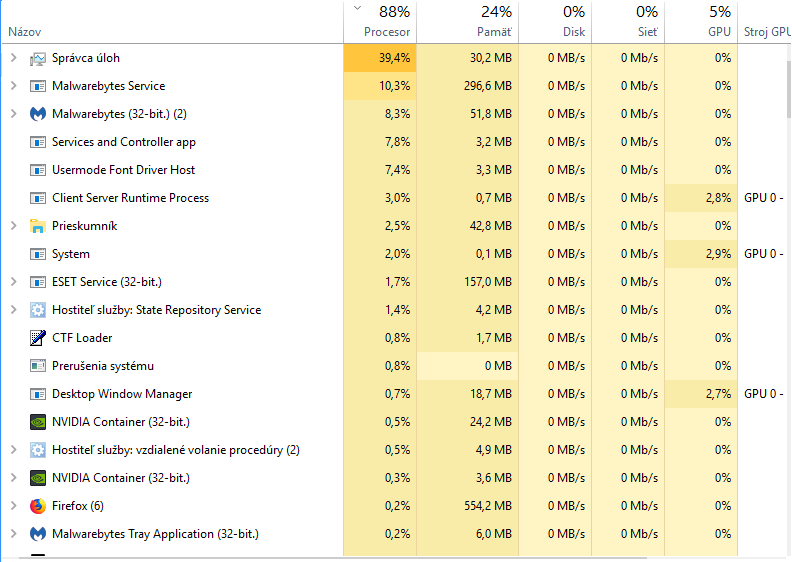
Task: Click the 2,9% GPU value for System
Action: [x=718, y=254]
